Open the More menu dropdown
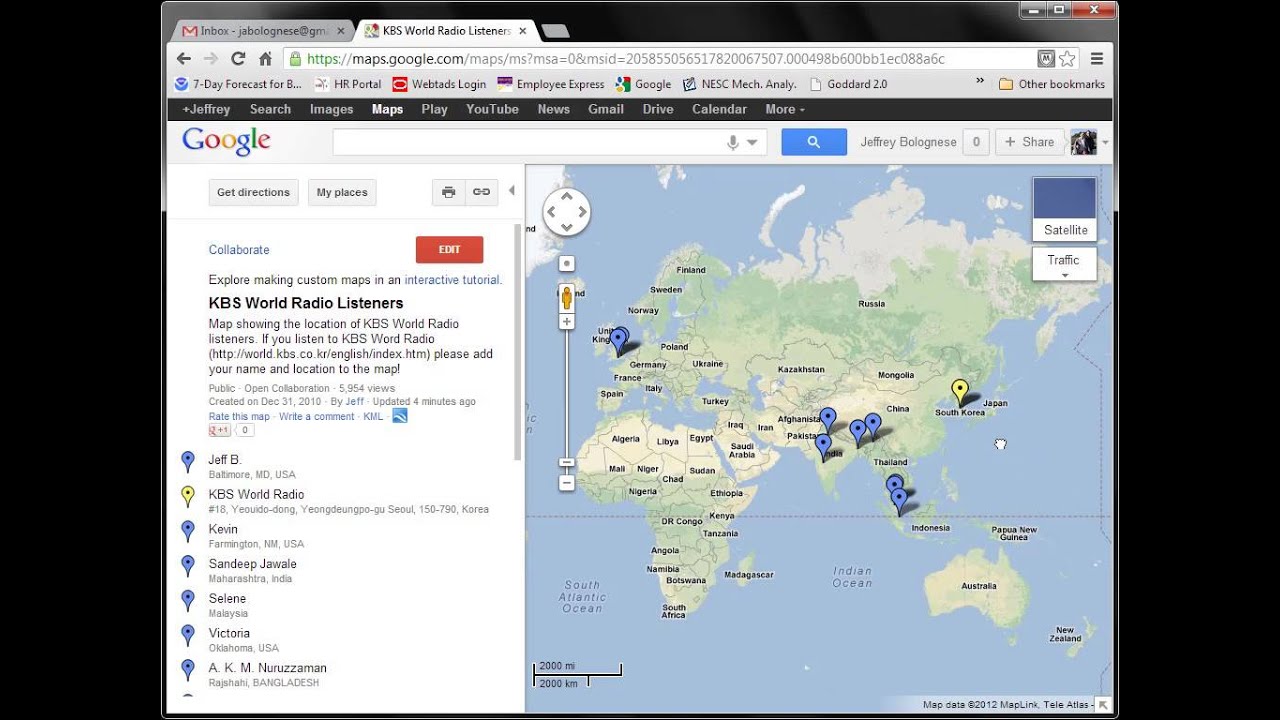This screenshot has height=720, width=1280. tap(785, 109)
